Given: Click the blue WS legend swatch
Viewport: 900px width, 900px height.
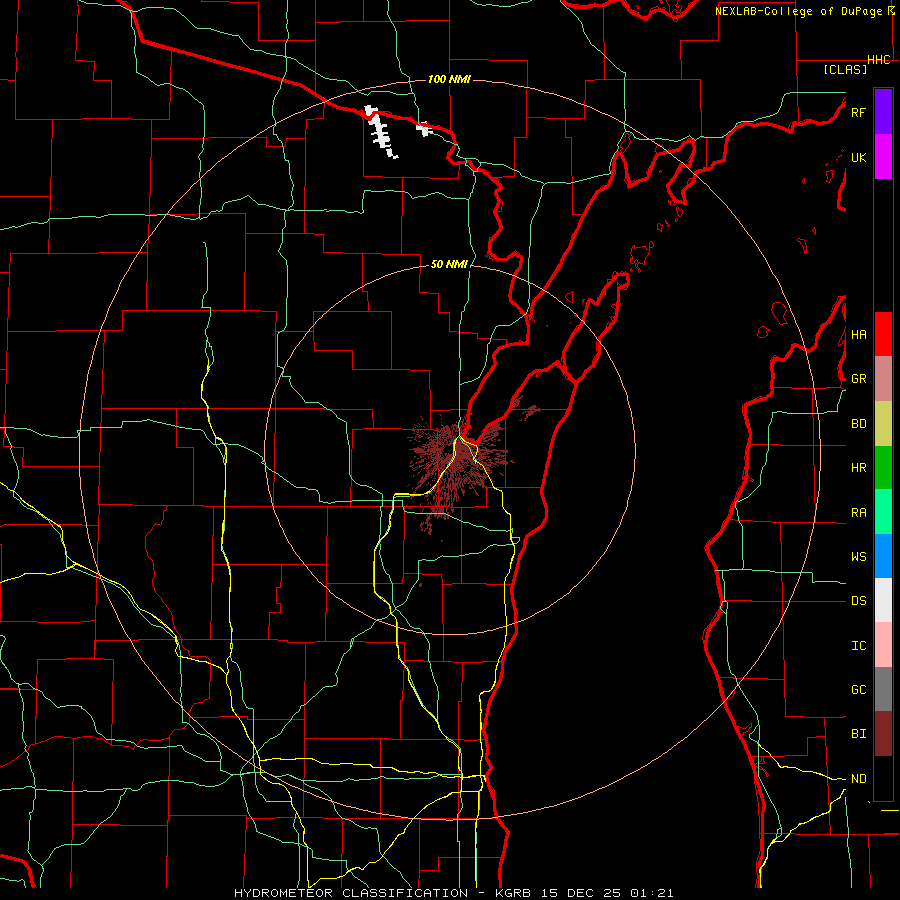Looking at the screenshot, I should 883,556.
